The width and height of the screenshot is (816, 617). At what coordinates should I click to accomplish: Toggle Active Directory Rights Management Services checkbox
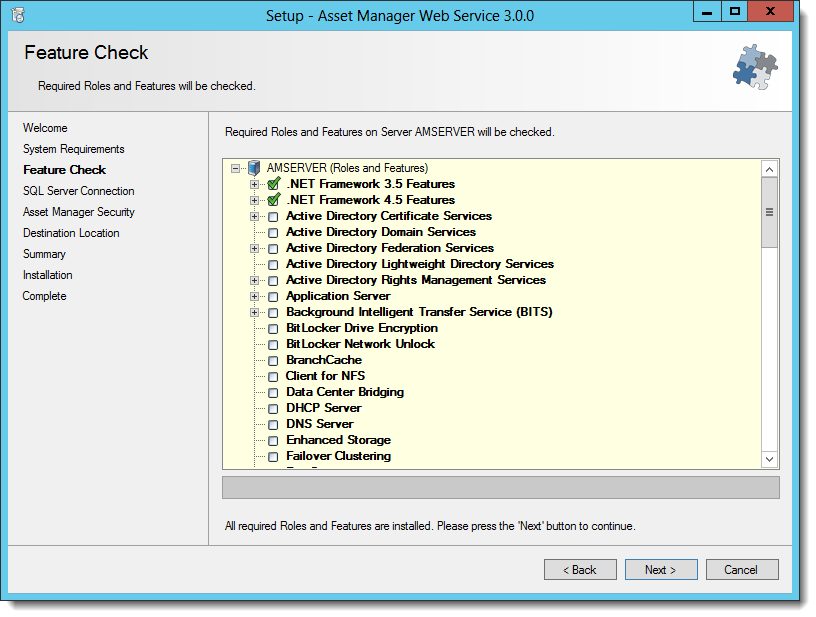coord(273,281)
